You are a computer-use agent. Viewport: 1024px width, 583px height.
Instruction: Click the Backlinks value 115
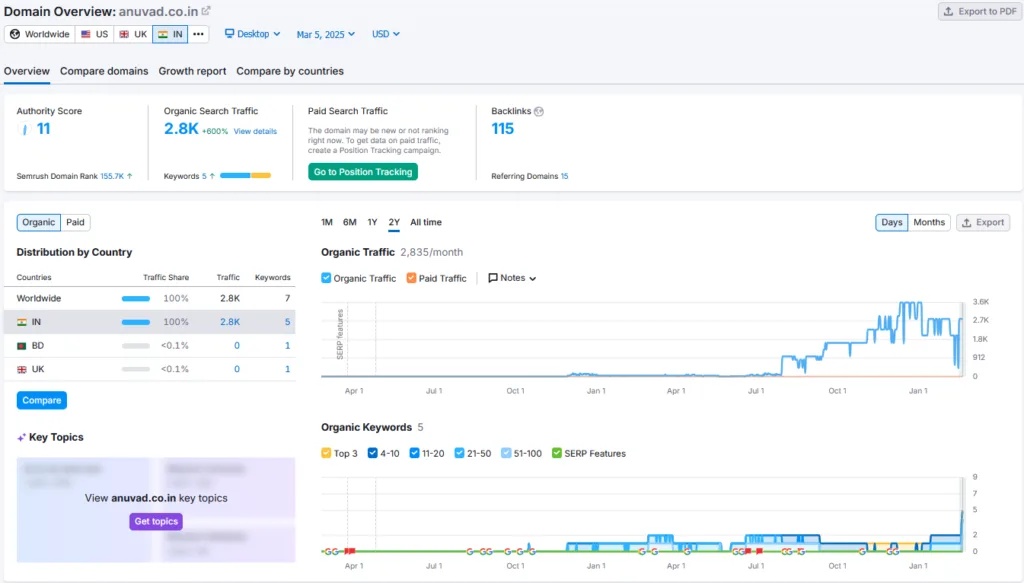[x=503, y=129]
